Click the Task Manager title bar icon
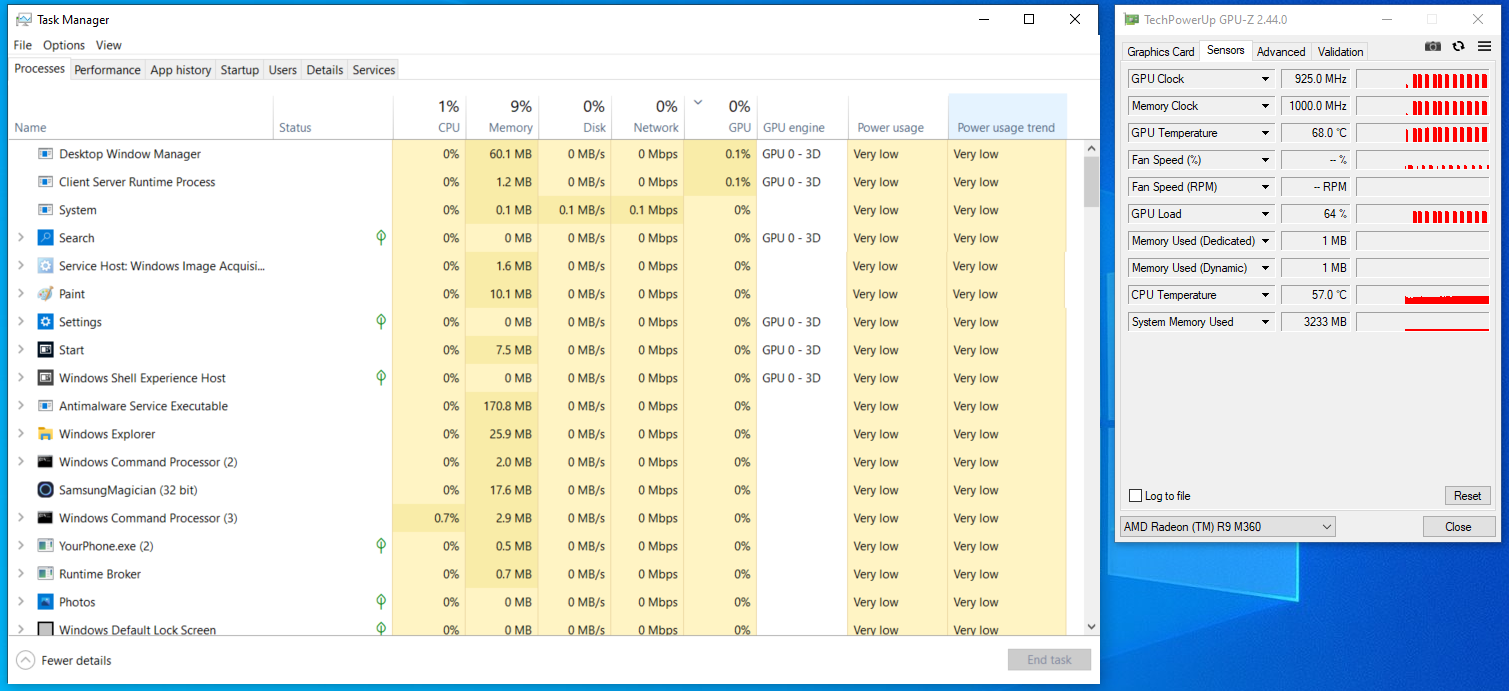This screenshot has height=691, width=1509. coord(24,20)
